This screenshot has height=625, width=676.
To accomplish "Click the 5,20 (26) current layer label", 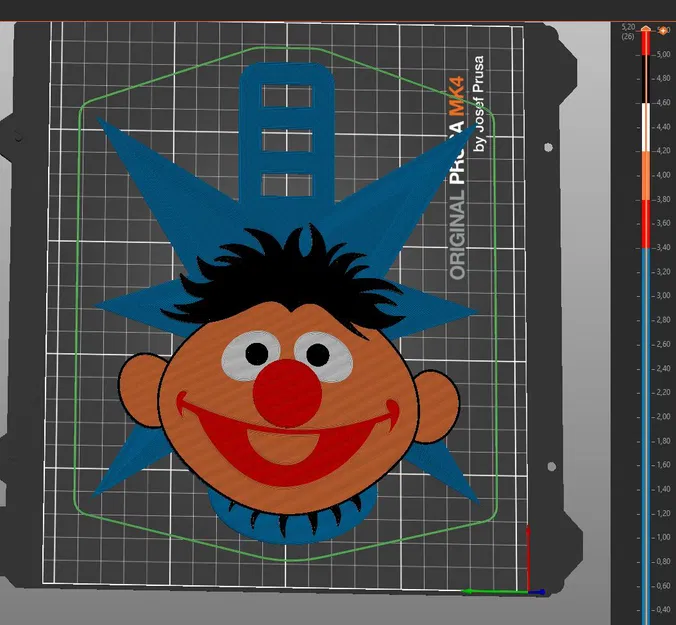I will [628, 31].
